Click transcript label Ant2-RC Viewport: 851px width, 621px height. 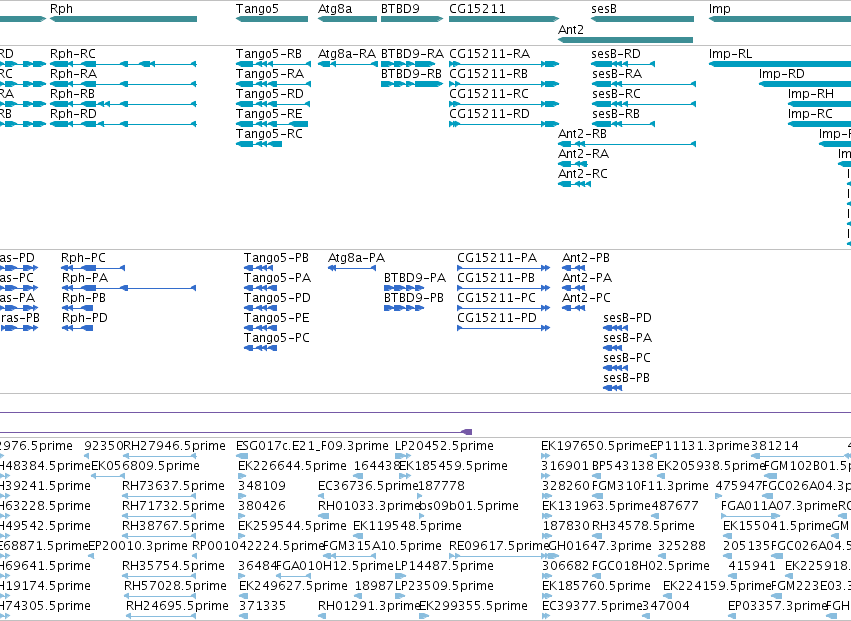click(x=583, y=174)
